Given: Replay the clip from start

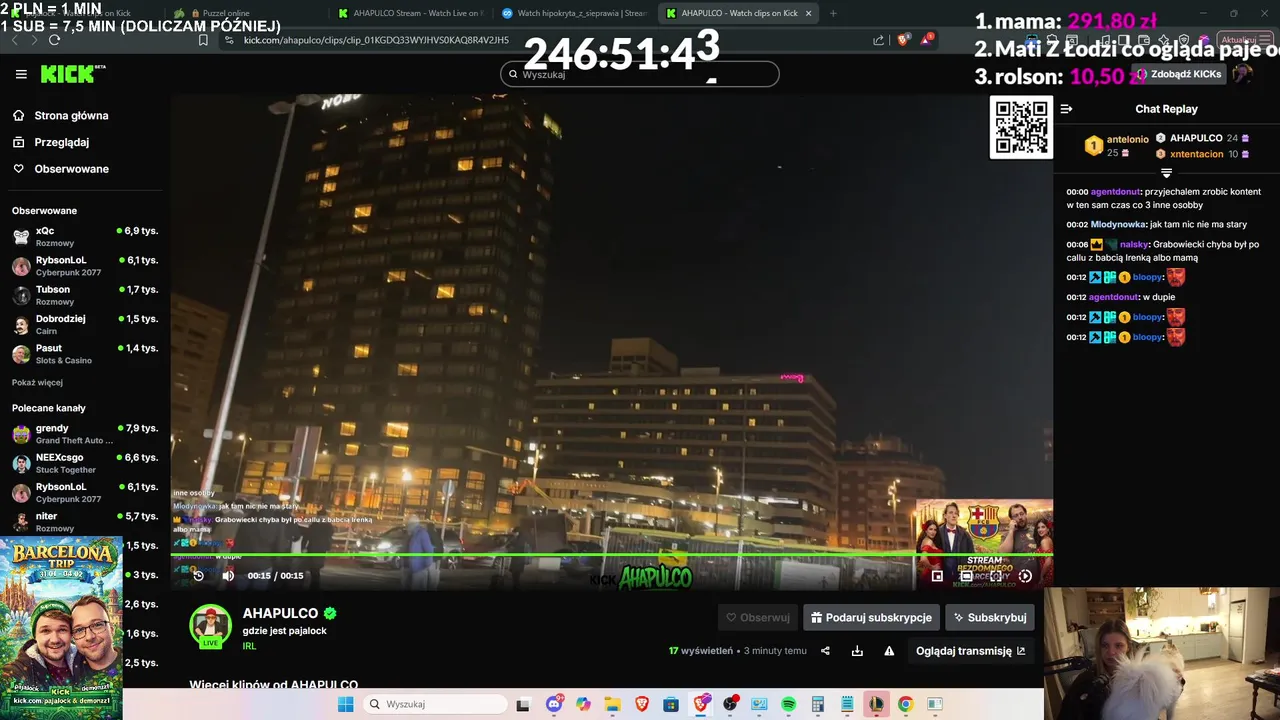Looking at the screenshot, I should coord(198,575).
